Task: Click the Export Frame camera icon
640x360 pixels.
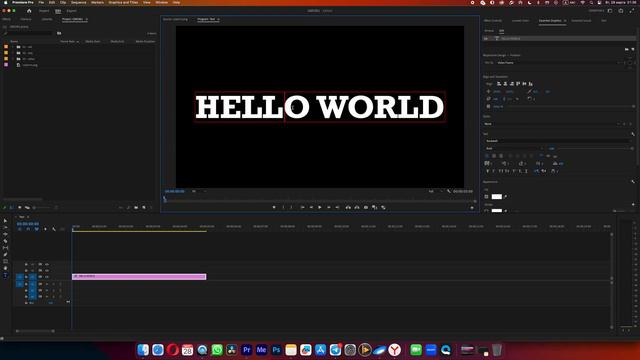Action: (366, 207)
